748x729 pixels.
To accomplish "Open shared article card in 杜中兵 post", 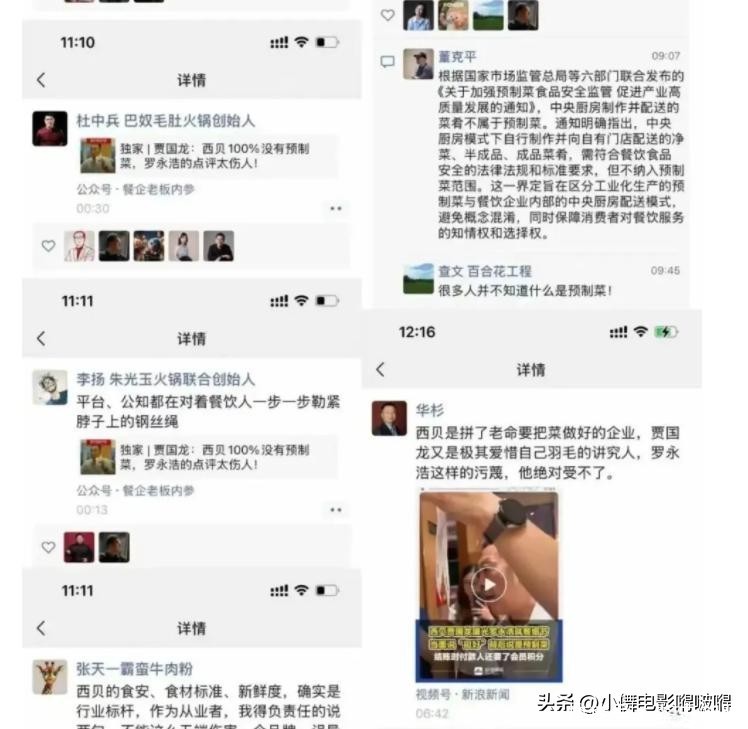I will coord(208,156).
